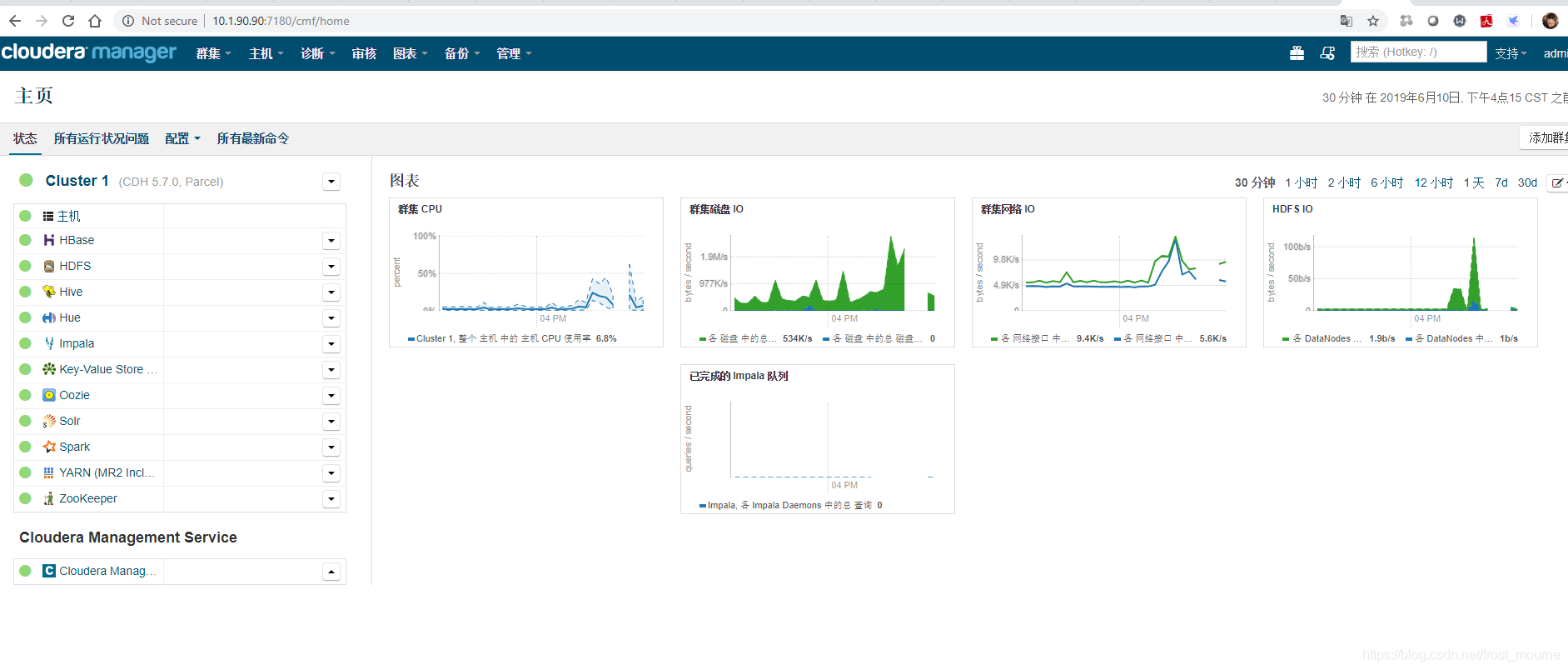Click the Hive bee icon
1568x670 pixels.
(x=49, y=292)
